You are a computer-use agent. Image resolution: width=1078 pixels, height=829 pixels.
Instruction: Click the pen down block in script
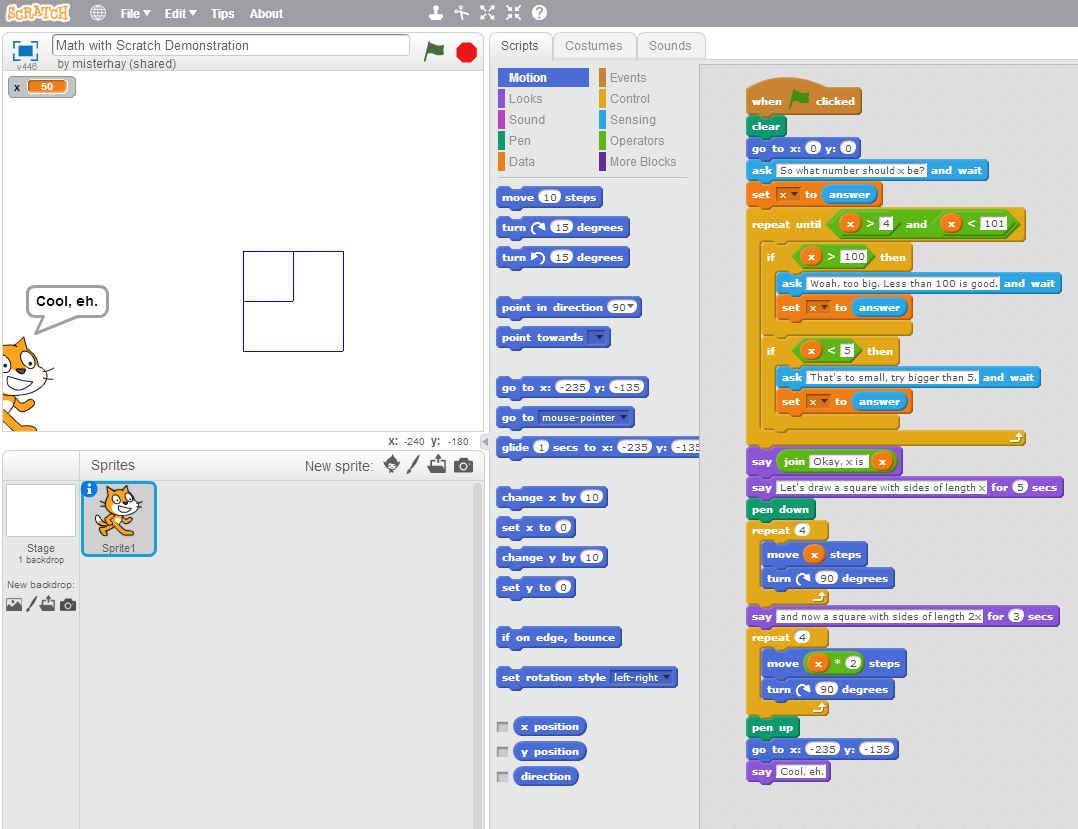pos(780,509)
